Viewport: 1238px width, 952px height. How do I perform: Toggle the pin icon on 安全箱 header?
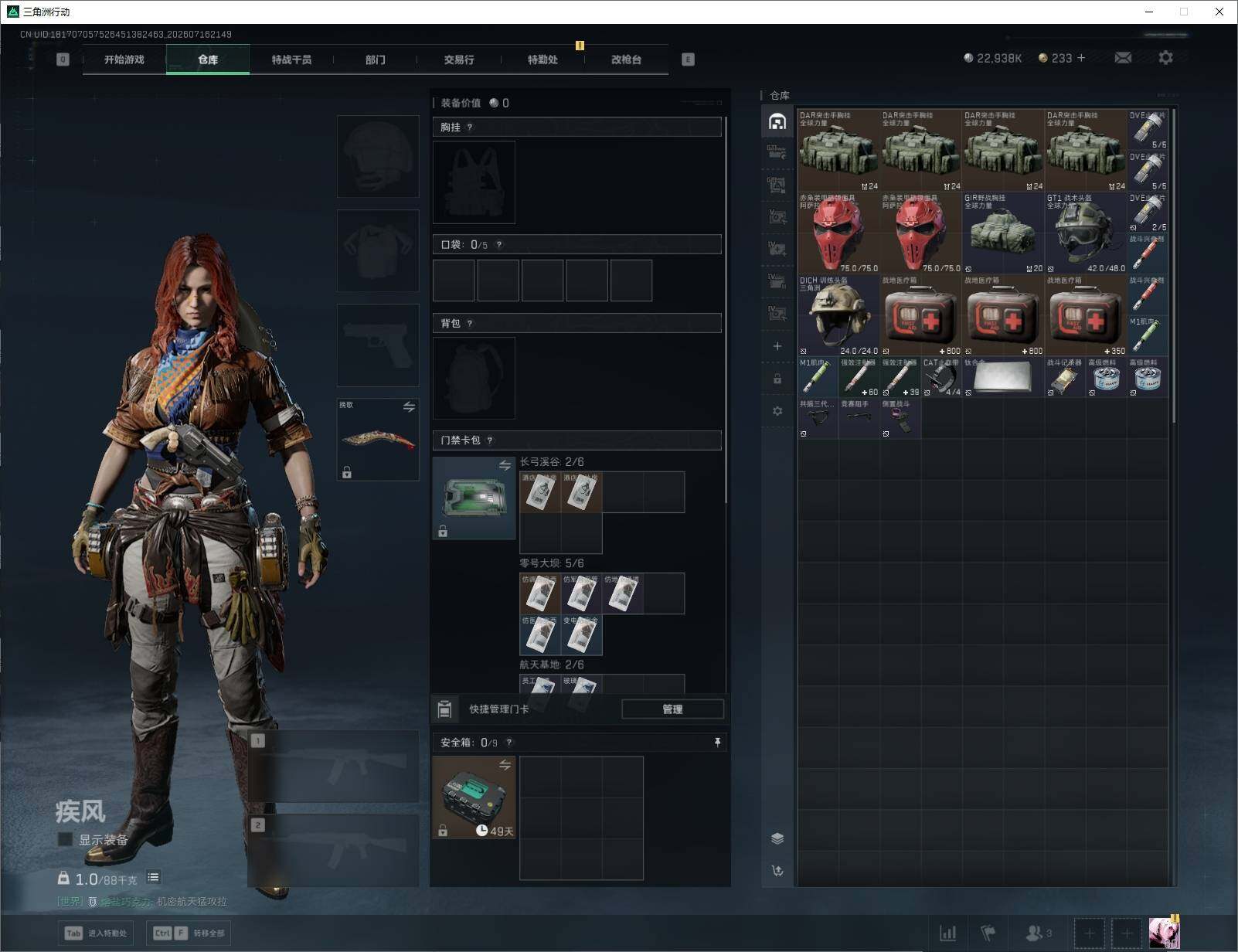click(x=717, y=743)
